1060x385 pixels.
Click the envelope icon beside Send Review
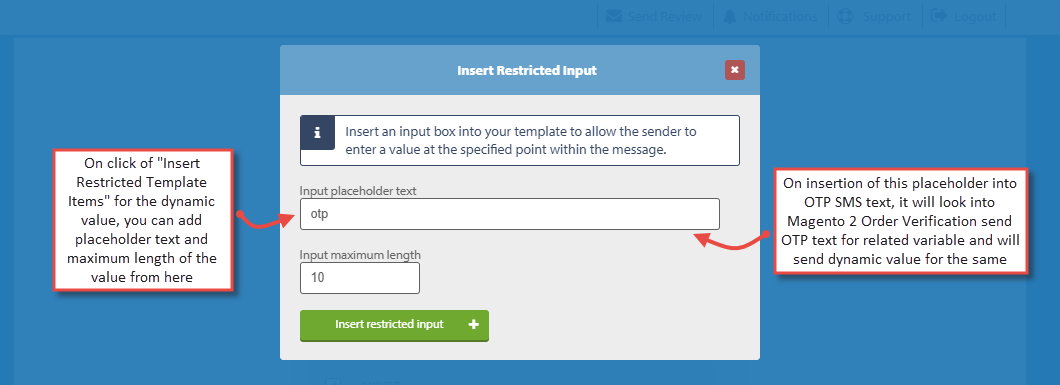point(613,16)
